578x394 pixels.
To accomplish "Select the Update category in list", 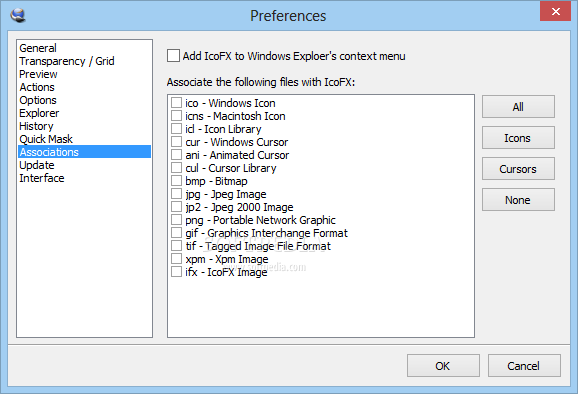I will tap(37, 165).
